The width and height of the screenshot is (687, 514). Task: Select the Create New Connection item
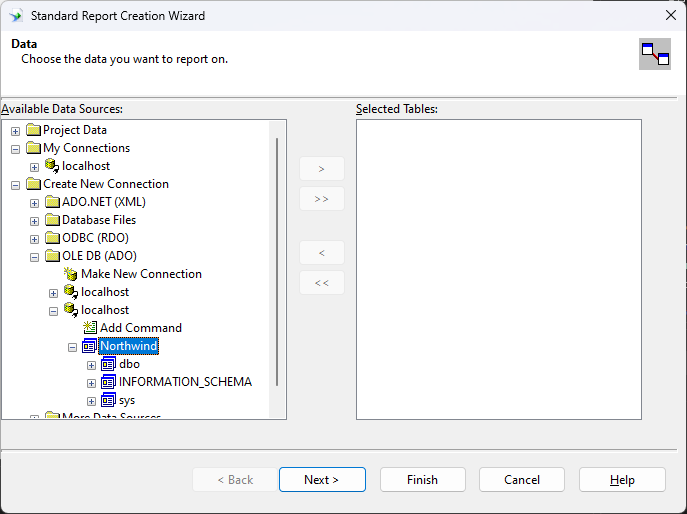click(x=105, y=184)
